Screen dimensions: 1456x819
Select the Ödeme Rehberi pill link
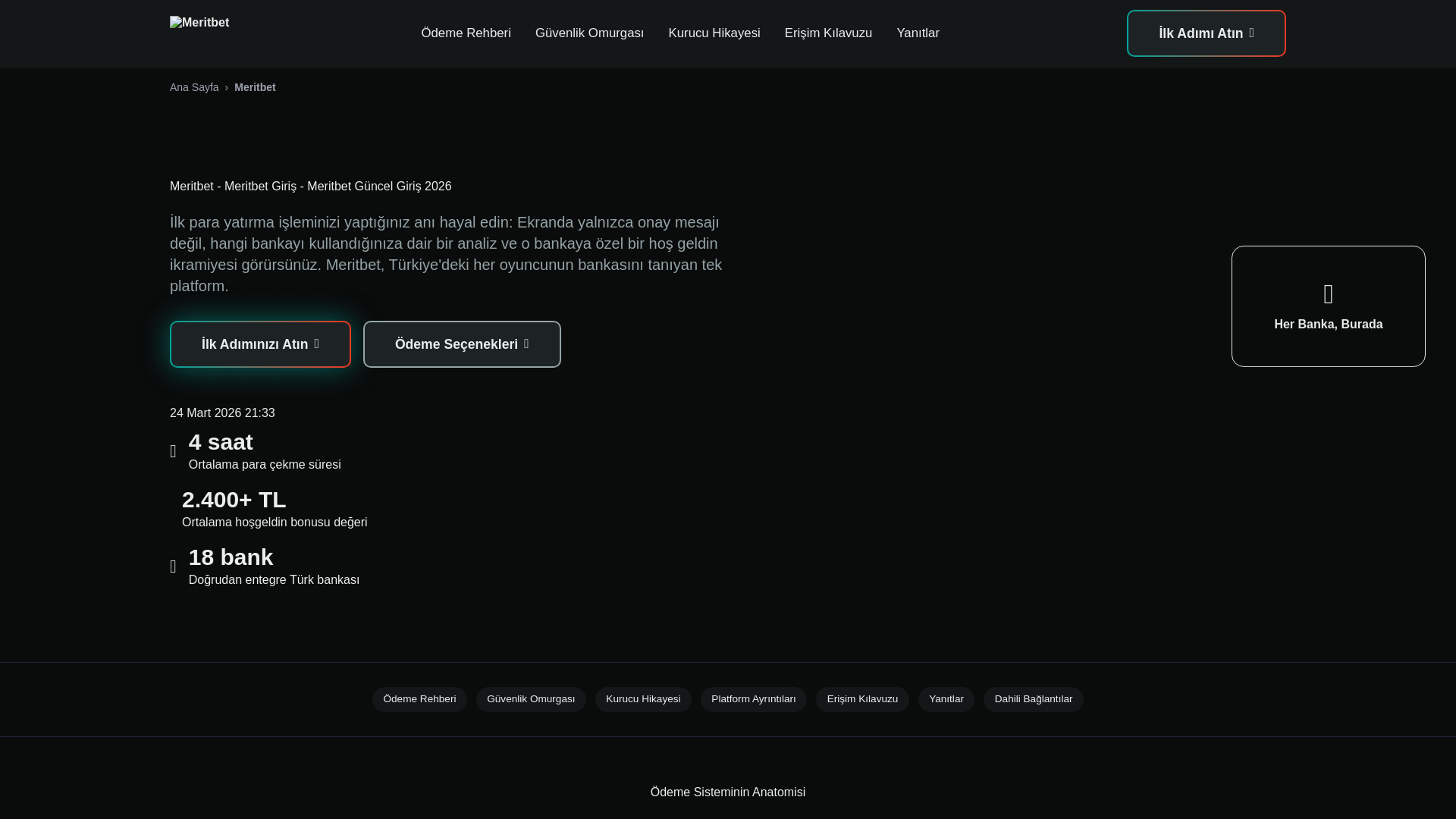tap(419, 699)
